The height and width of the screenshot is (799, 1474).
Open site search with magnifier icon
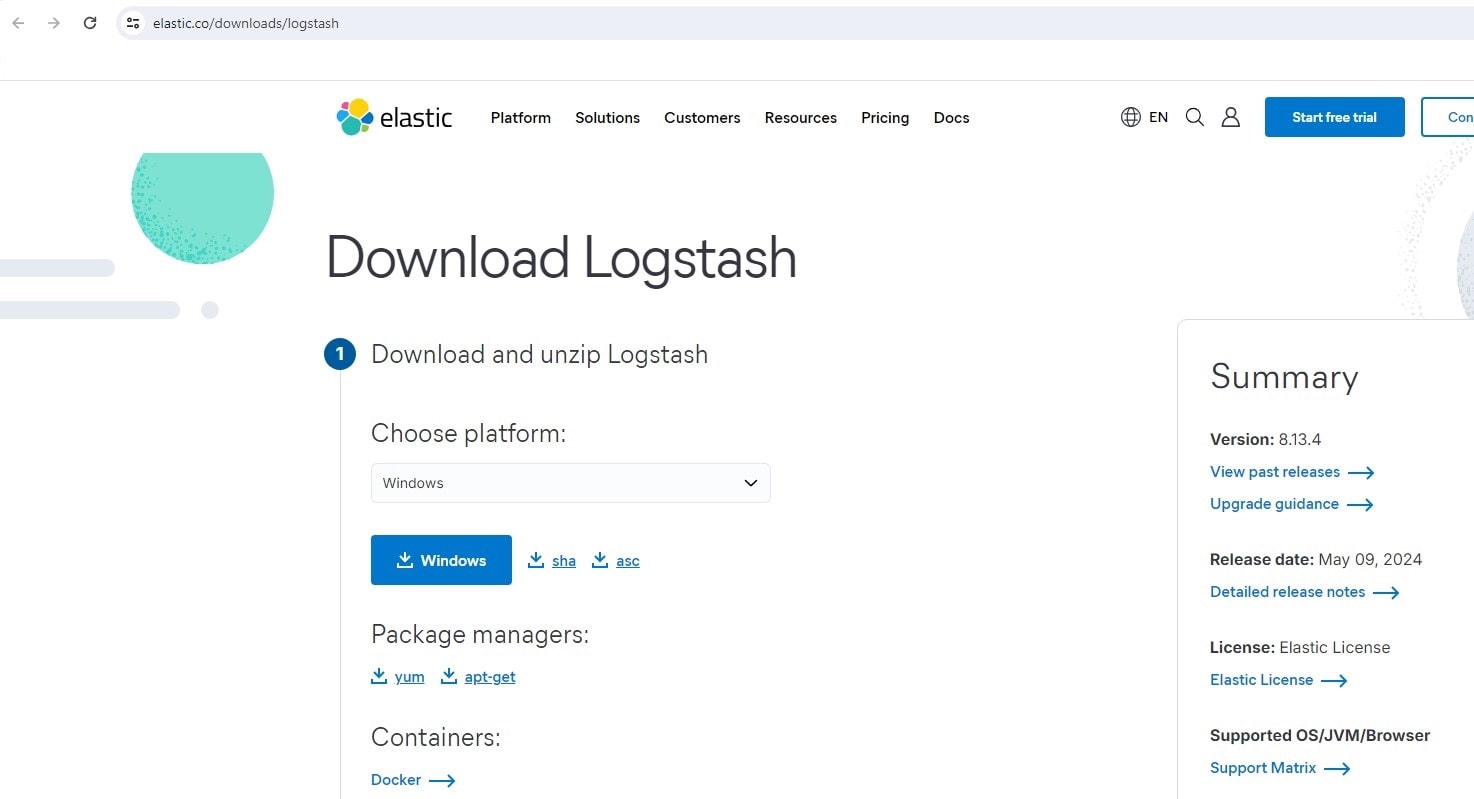pos(1194,117)
